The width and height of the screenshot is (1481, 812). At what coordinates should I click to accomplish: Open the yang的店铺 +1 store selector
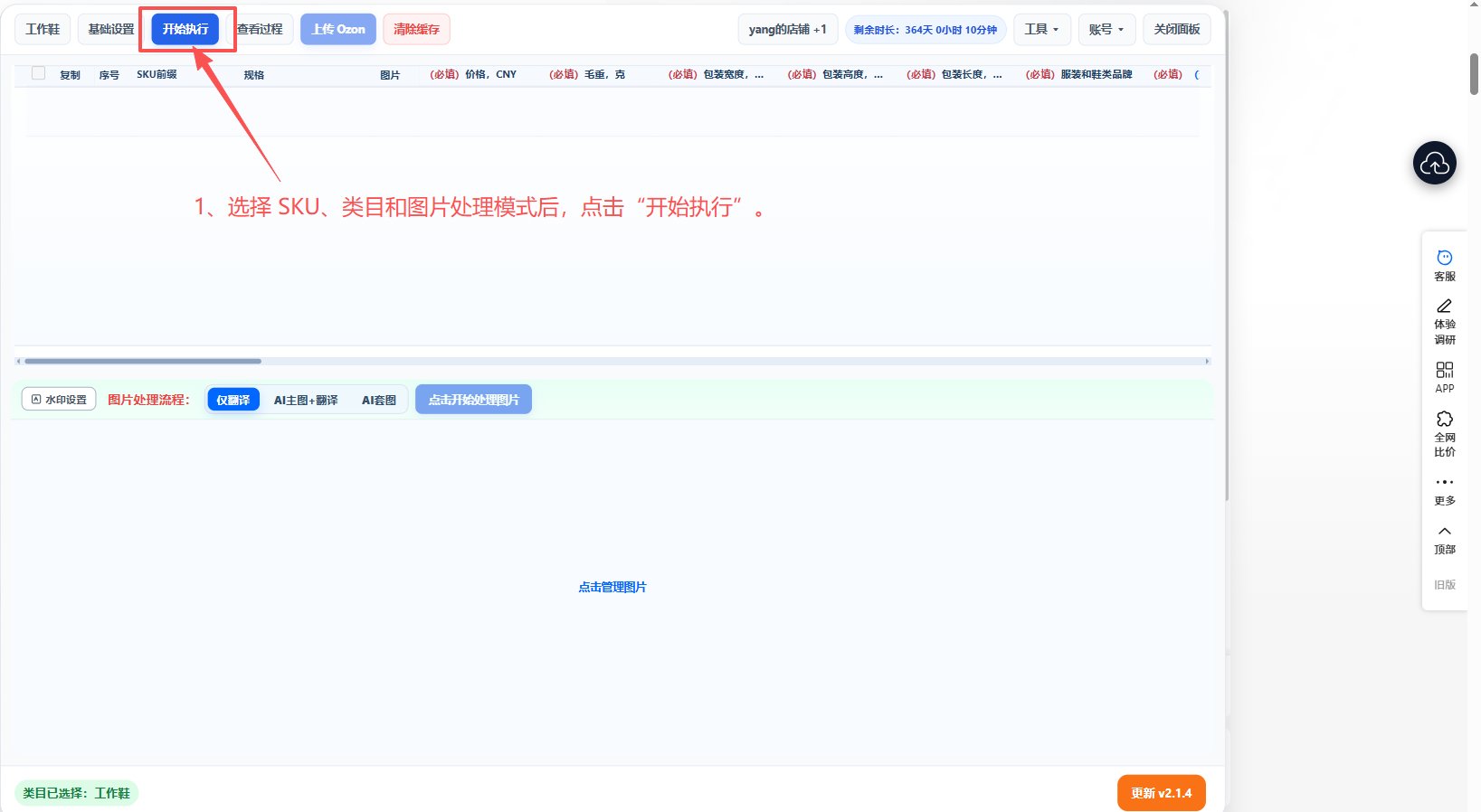tap(788, 29)
